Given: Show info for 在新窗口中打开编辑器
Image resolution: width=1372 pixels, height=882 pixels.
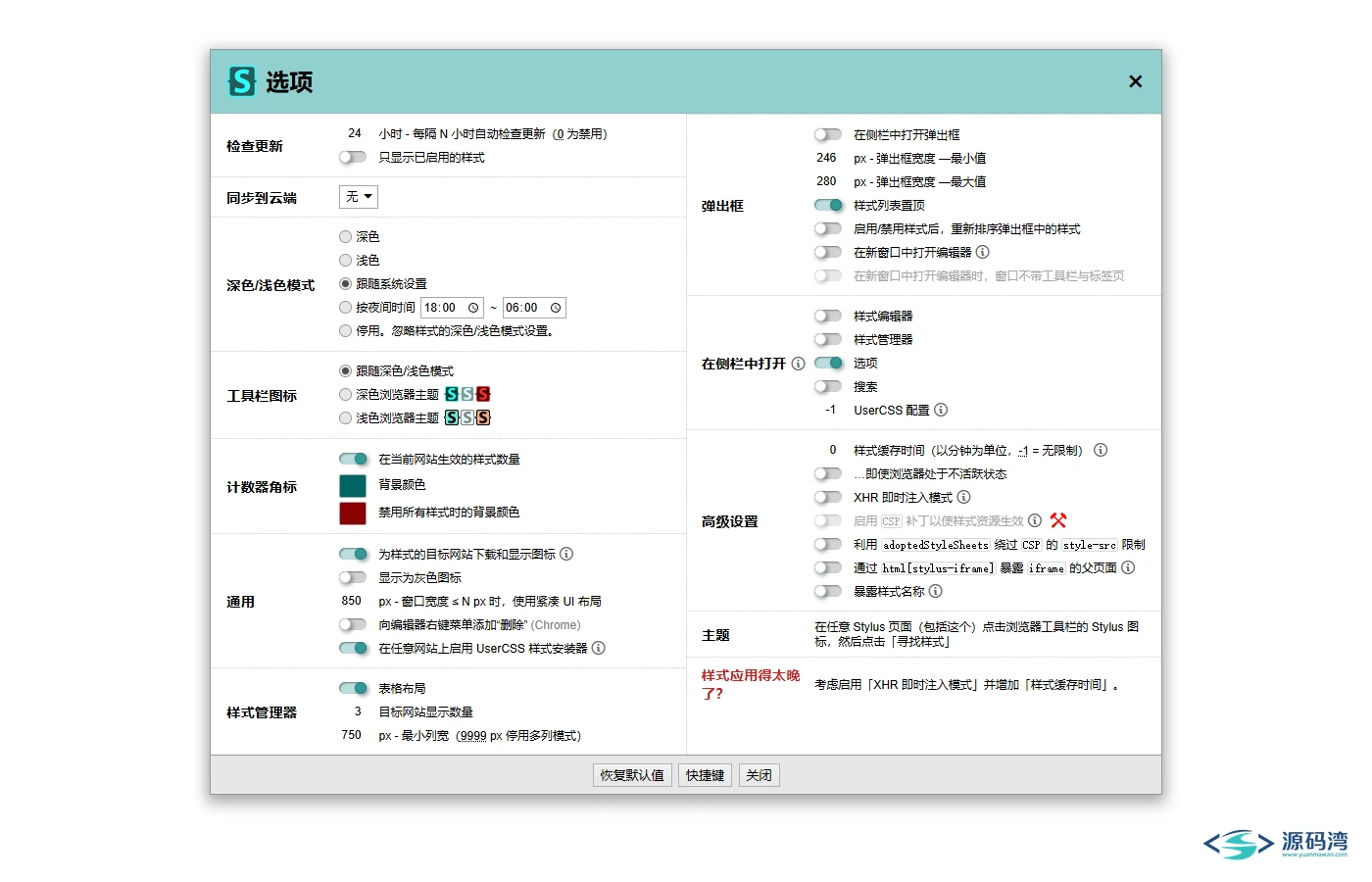Looking at the screenshot, I should (982, 252).
